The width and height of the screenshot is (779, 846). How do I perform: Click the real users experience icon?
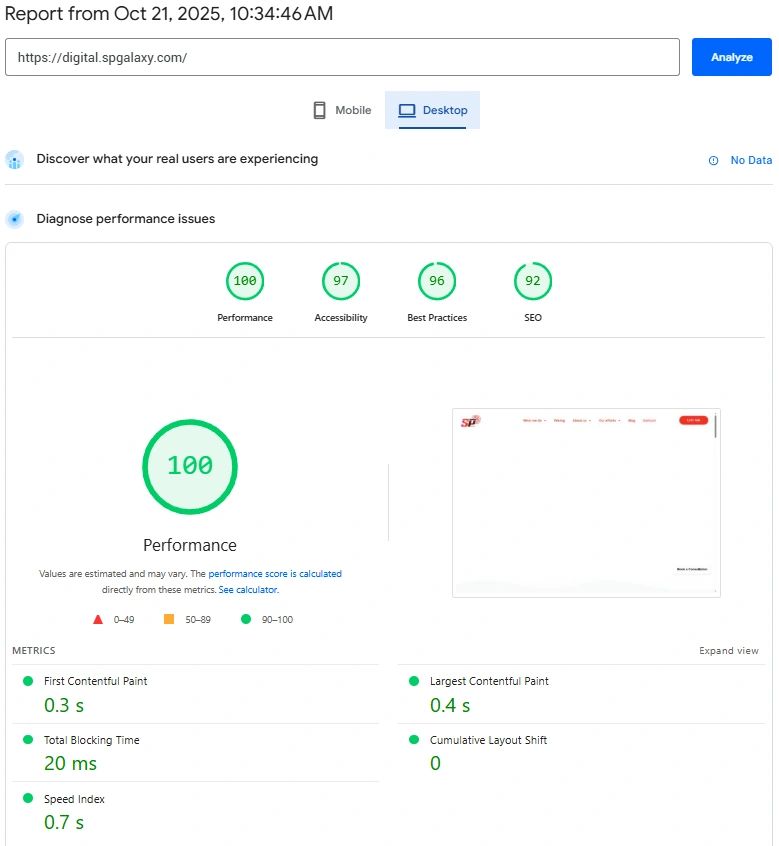click(x=14, y=160)
